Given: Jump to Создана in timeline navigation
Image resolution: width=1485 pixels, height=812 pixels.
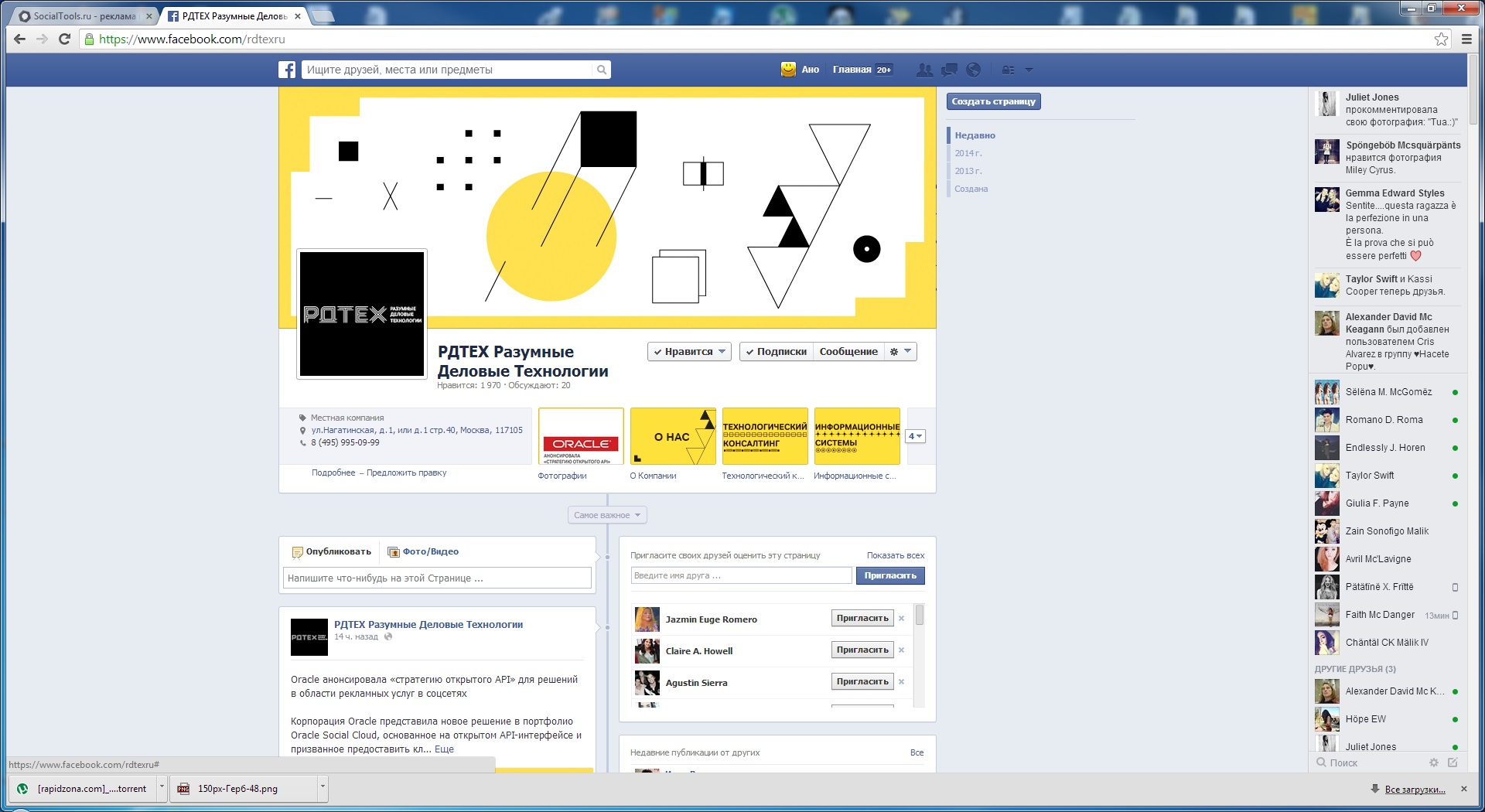Looking at the screenshot, I should [x=971, y=189].
